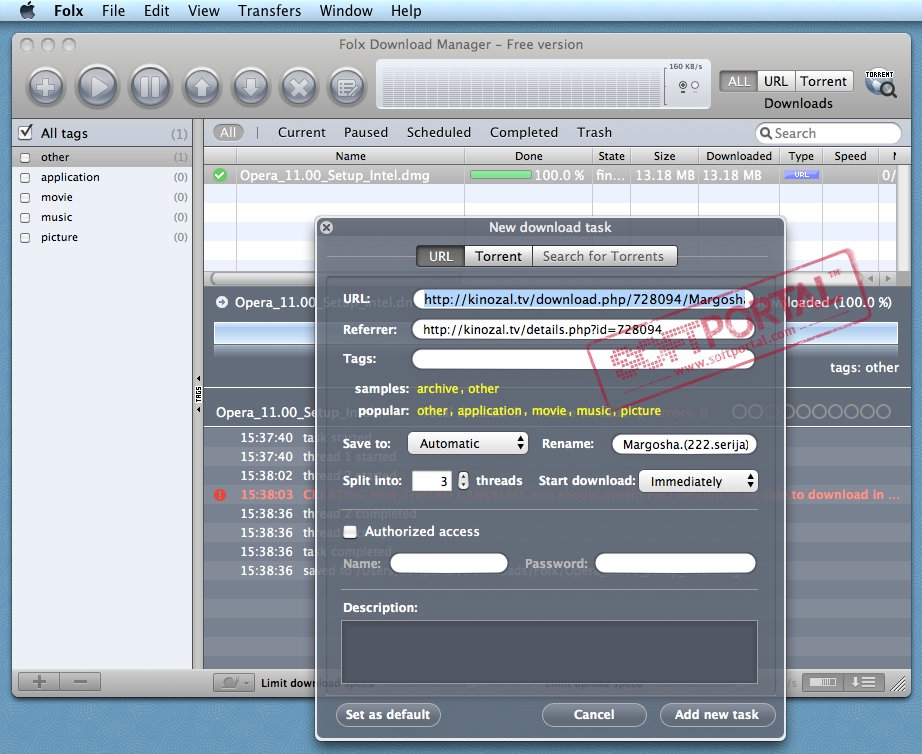
Task: Close the New download task dialog
Action: point(327,228)
